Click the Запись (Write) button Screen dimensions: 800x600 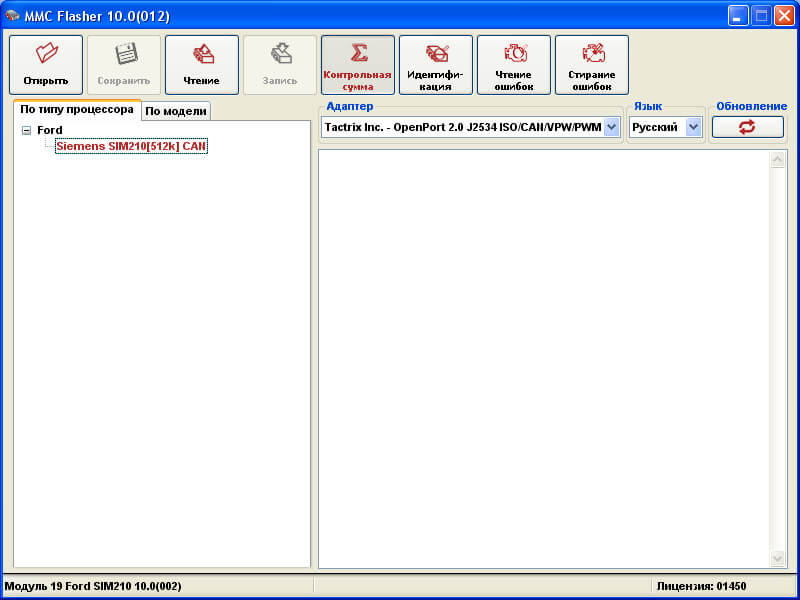coord(280,65)
